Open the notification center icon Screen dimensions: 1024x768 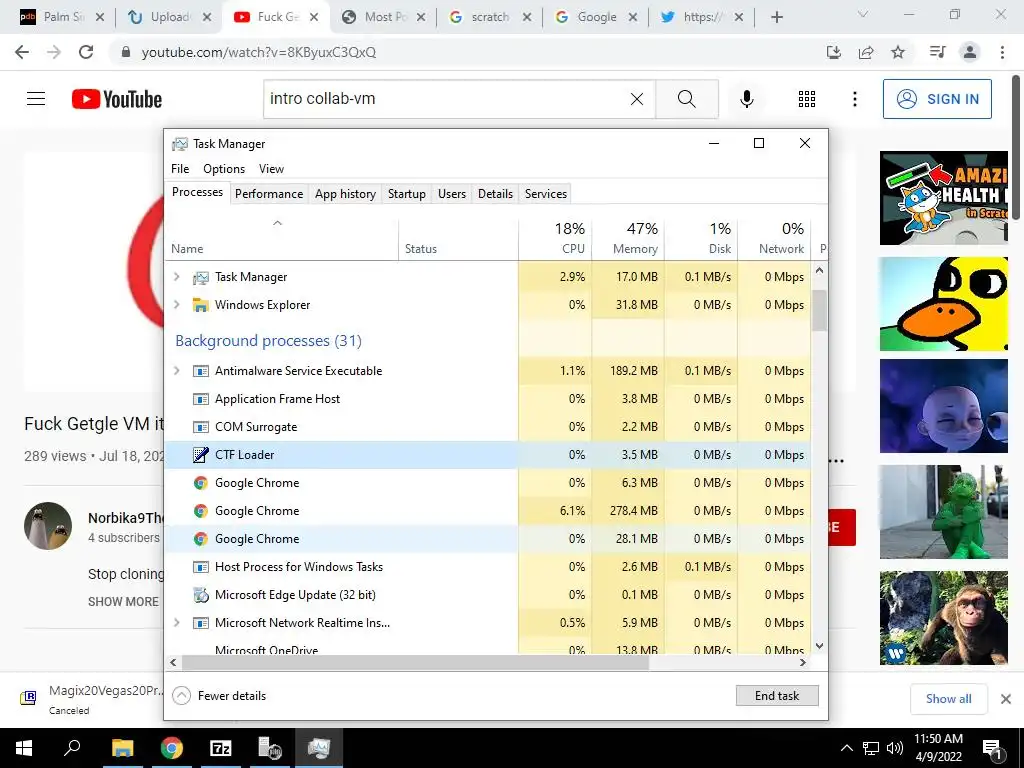click(x=993, y=749)
